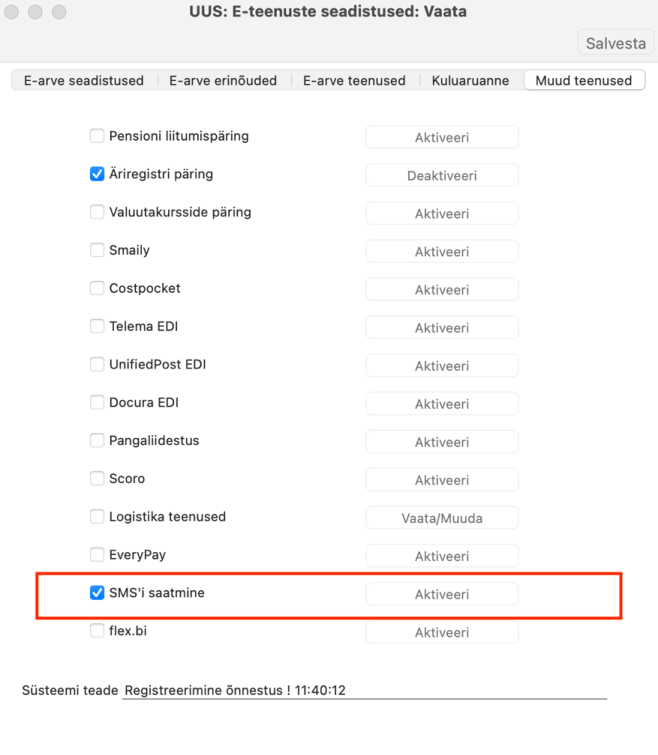Switch to E-arve seadistused tab
This screenshot has width=658, height=755.
pyautogui.click(x=84, y=80)
